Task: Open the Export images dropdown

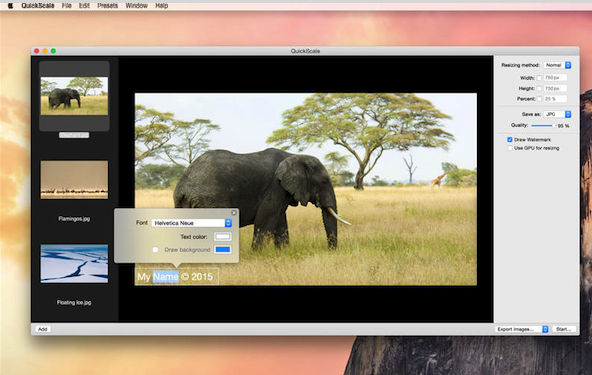Action: tap(522, 329)
